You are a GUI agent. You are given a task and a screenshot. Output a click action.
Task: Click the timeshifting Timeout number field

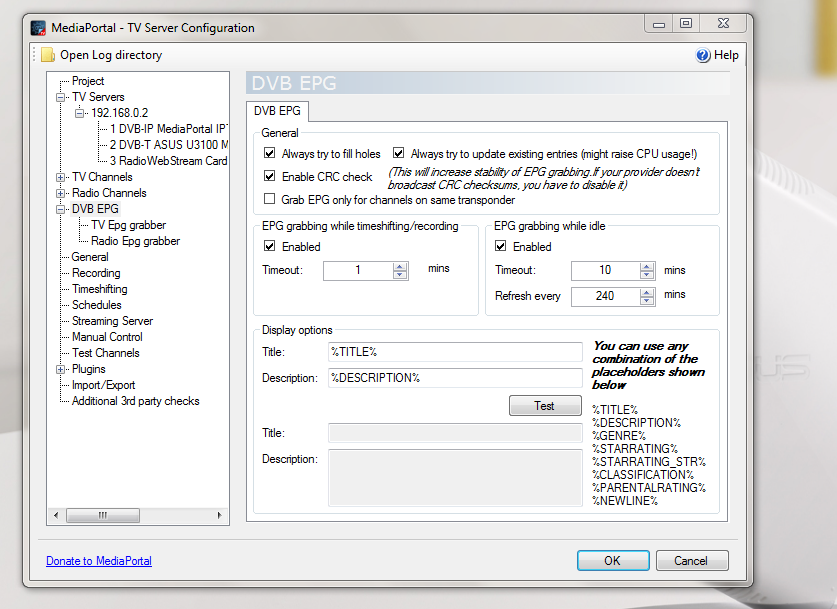point(358,271)
